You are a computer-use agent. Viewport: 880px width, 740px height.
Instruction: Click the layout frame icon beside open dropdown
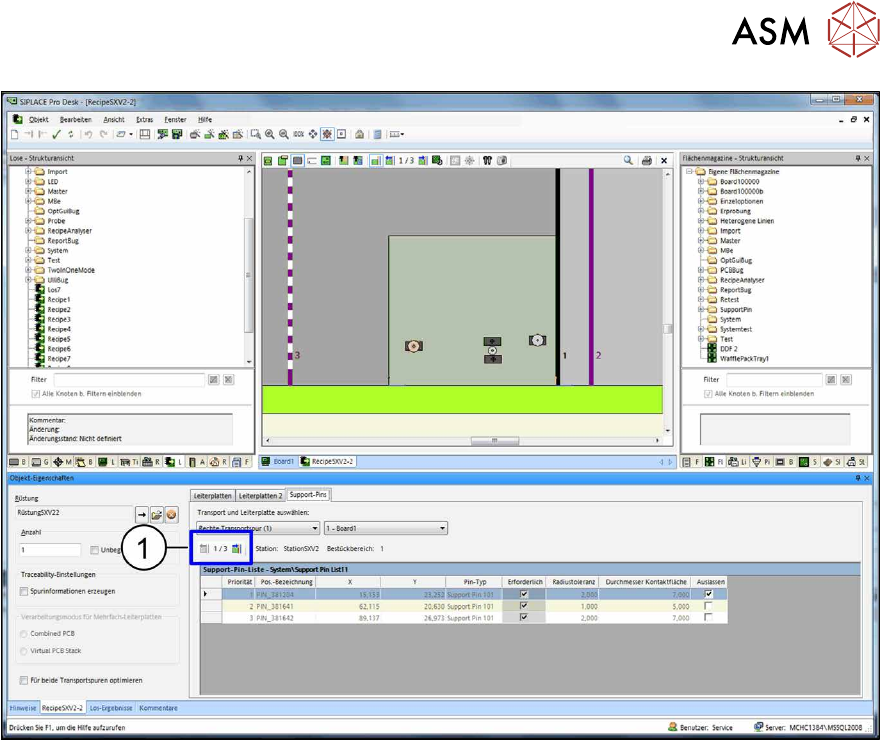(x=144, y=134)
